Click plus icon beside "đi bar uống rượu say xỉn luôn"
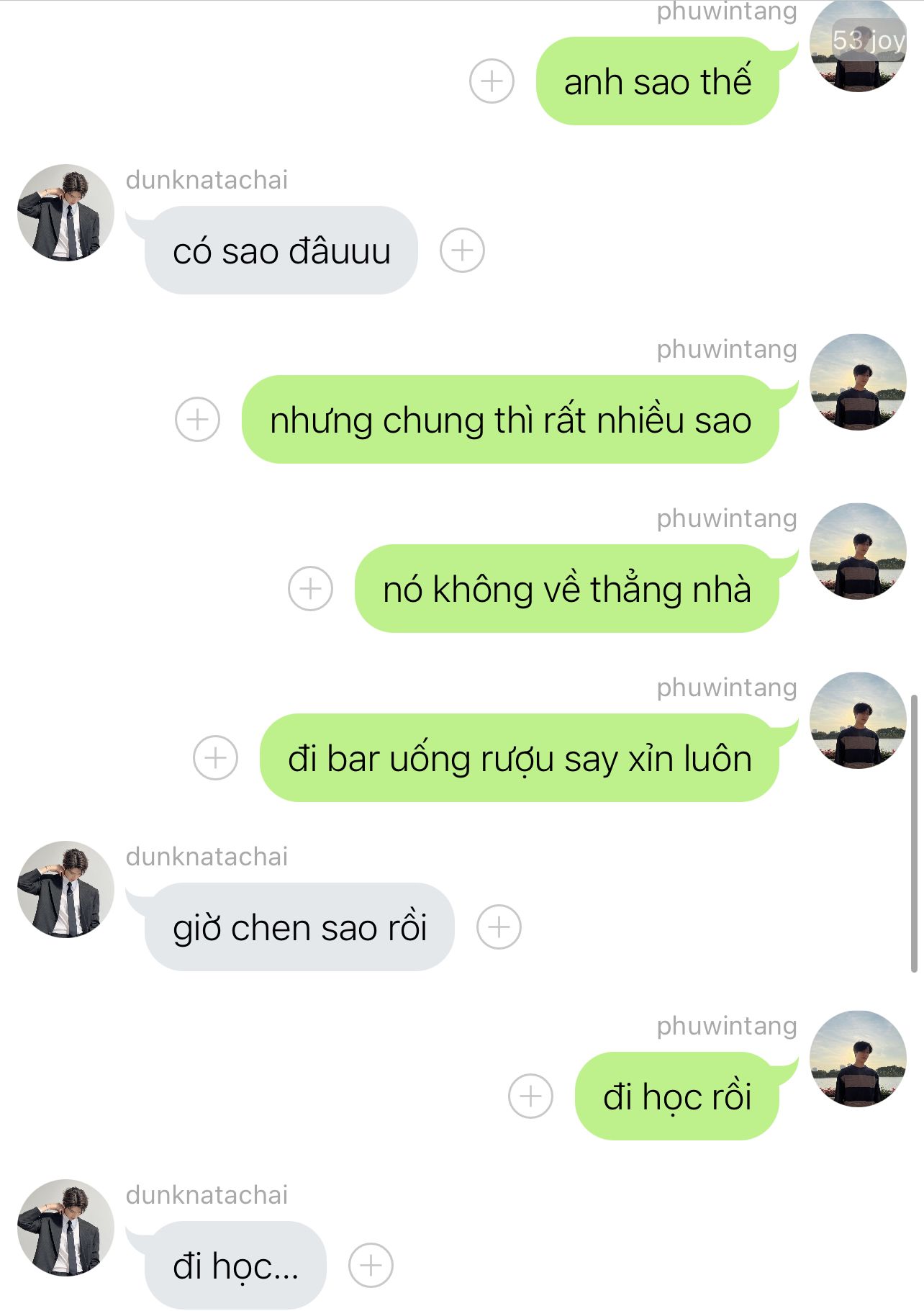 pyautogui.click(x=215, y=757)
